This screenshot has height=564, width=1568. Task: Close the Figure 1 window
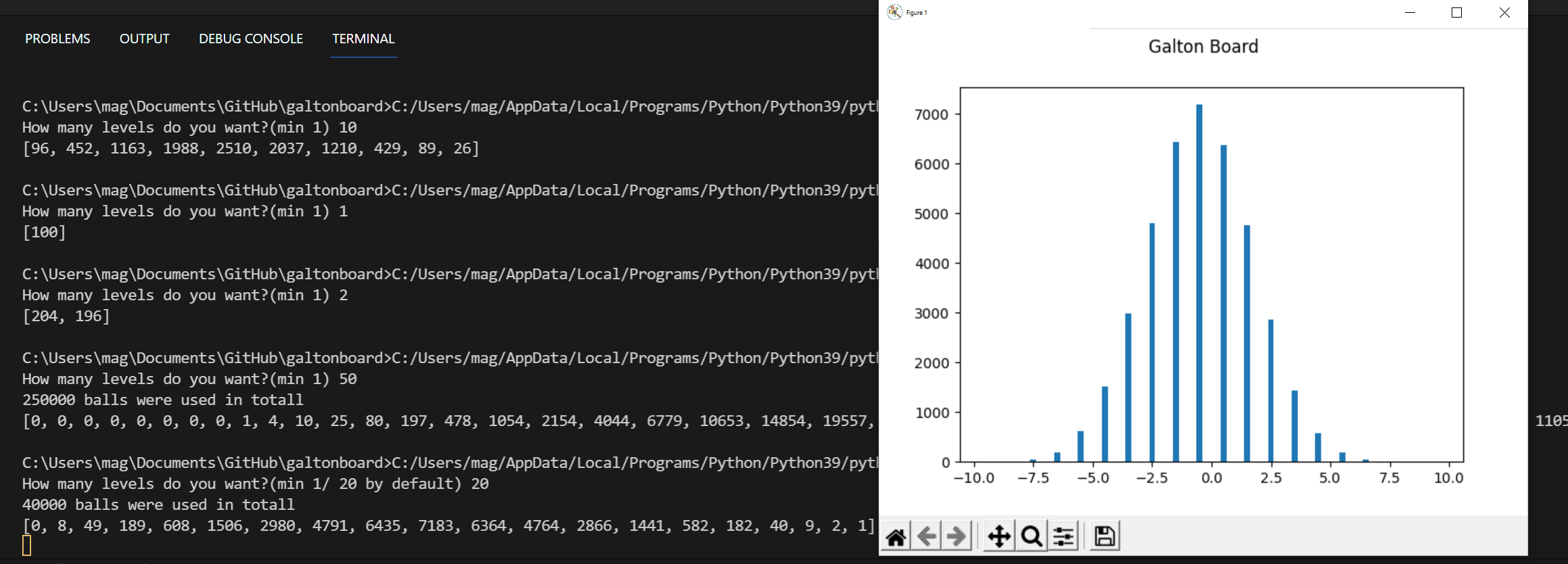[1504, 13]
